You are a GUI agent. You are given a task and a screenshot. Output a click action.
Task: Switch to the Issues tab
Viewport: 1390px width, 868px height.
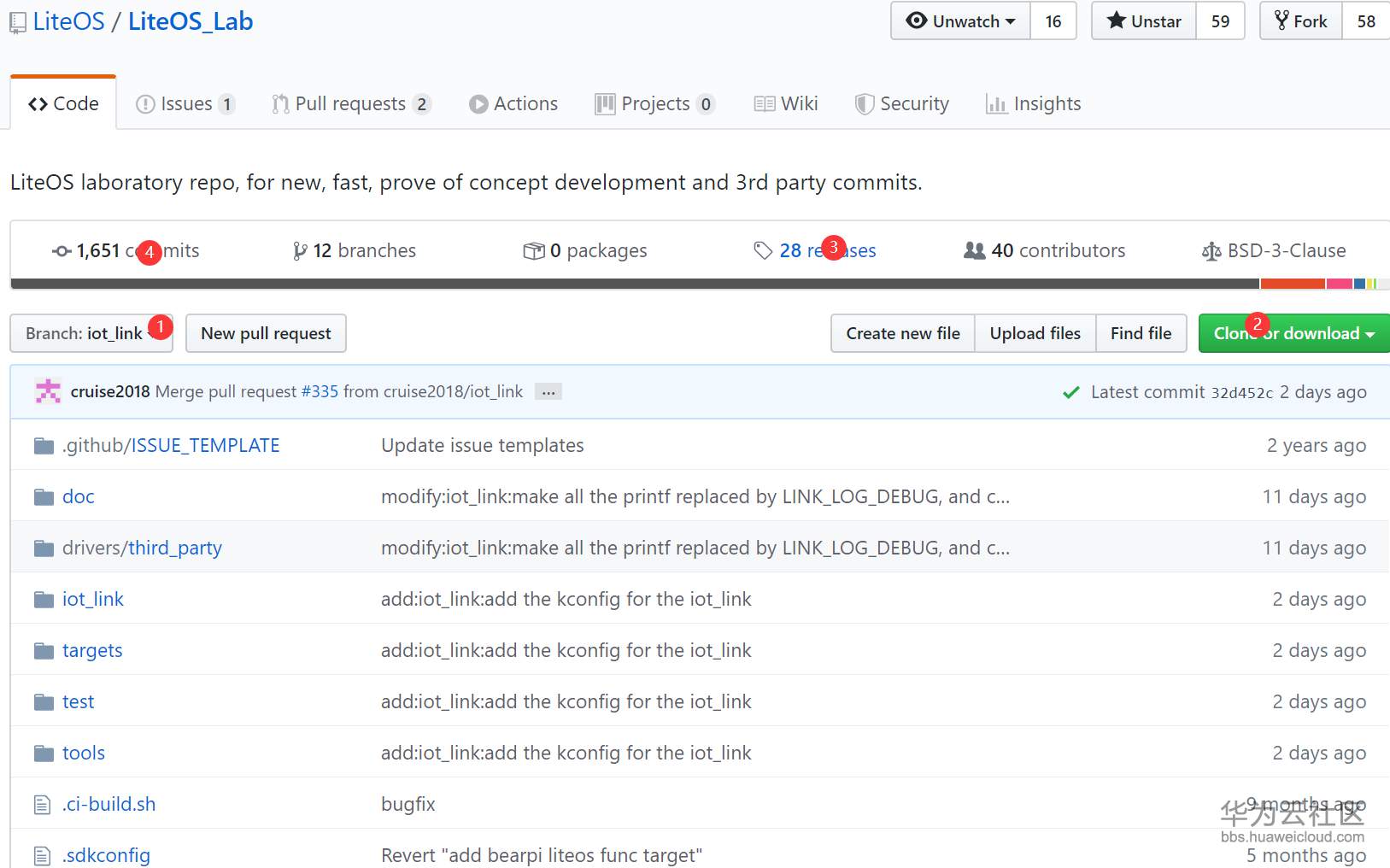pos(185,104)
